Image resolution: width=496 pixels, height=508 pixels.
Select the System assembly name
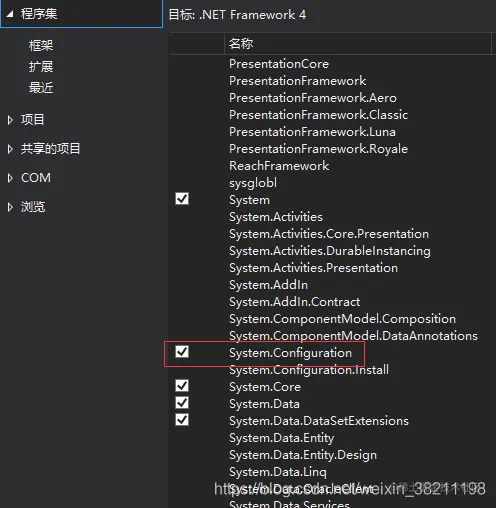250,200
